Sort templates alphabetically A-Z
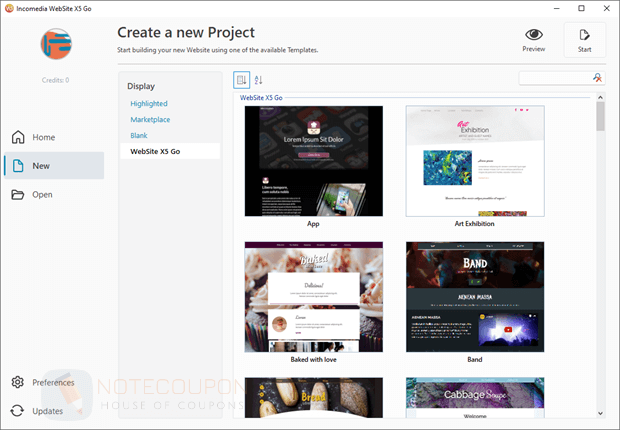Screen dimensions: 620x430 click(x=259, y=80)
